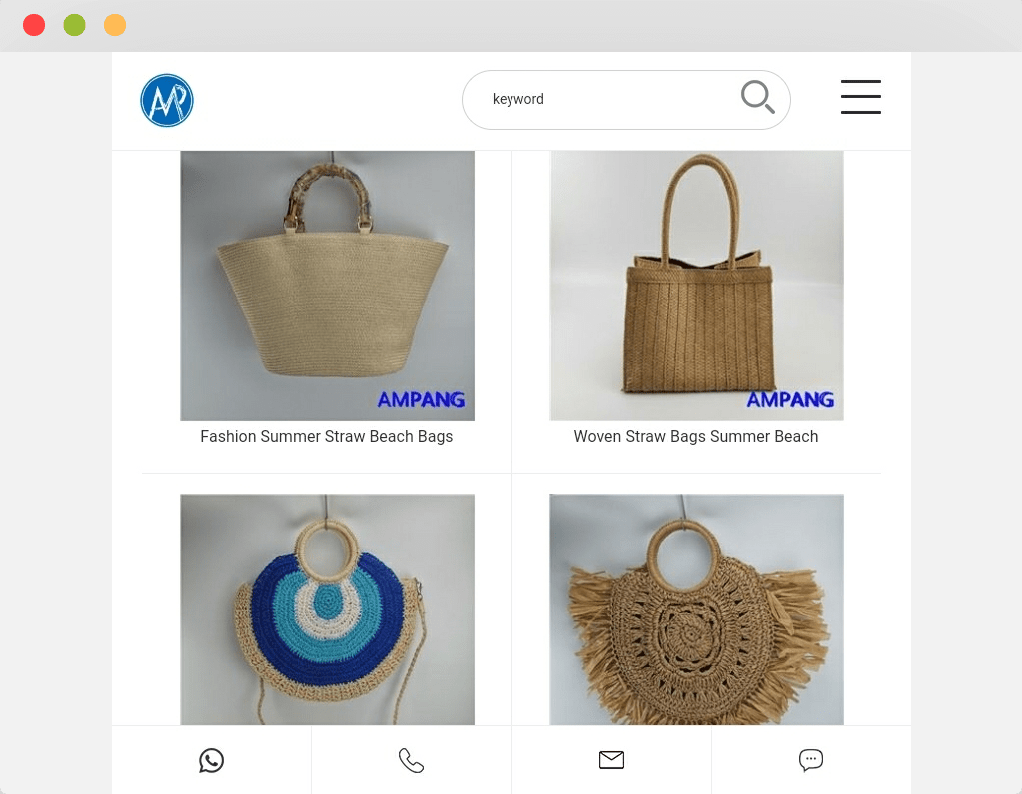Click the ring handle of blue crochet bag
Image resolution: width=1022 pixels, height=794 pixels.
click(327, 549)
